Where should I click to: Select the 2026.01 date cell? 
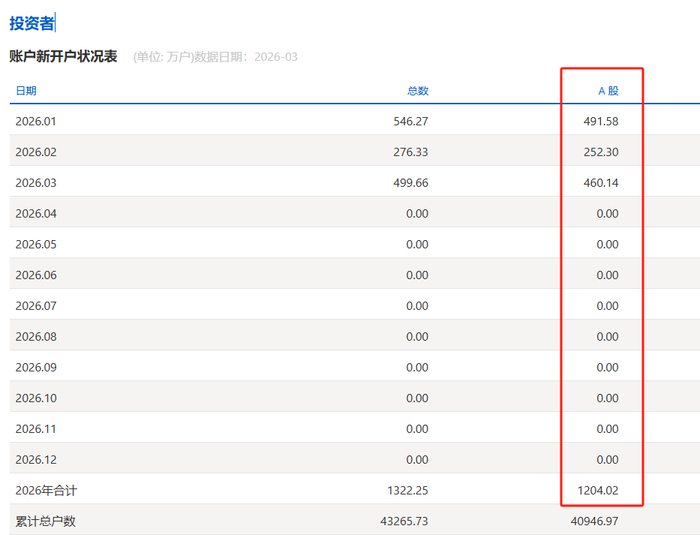click(36, 121)
